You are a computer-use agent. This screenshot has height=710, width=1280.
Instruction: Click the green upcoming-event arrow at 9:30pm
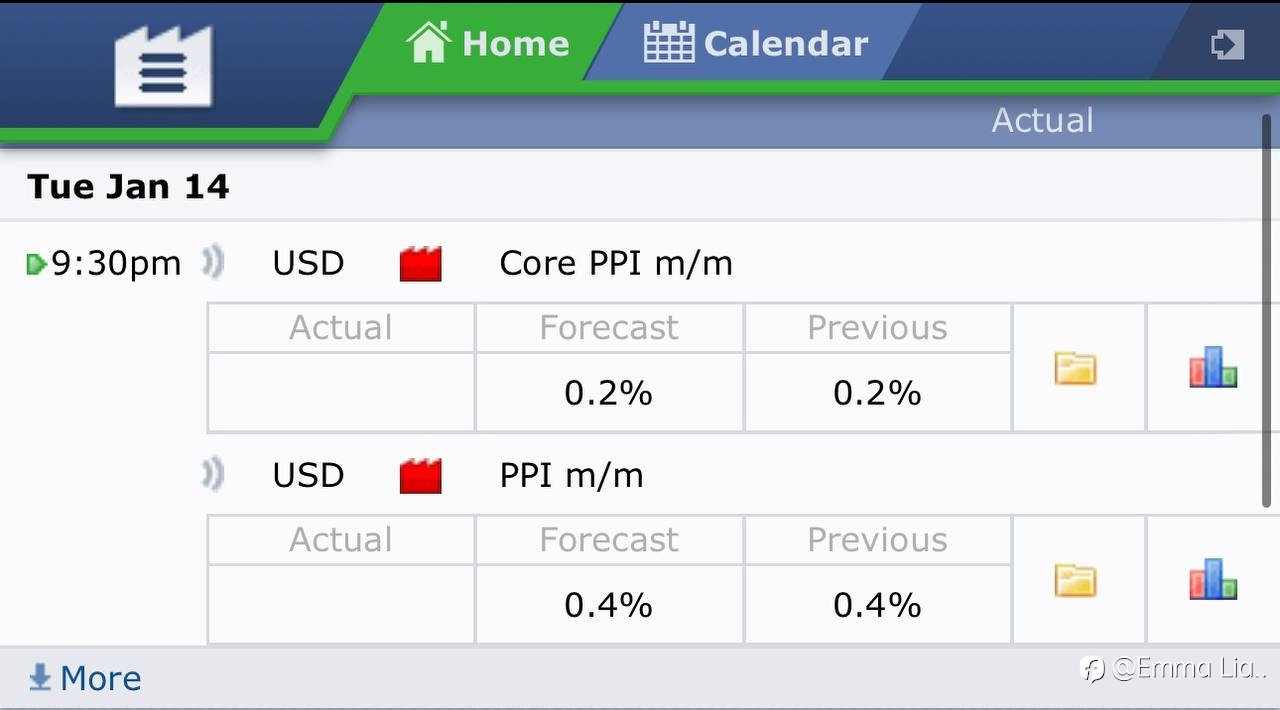36,264
